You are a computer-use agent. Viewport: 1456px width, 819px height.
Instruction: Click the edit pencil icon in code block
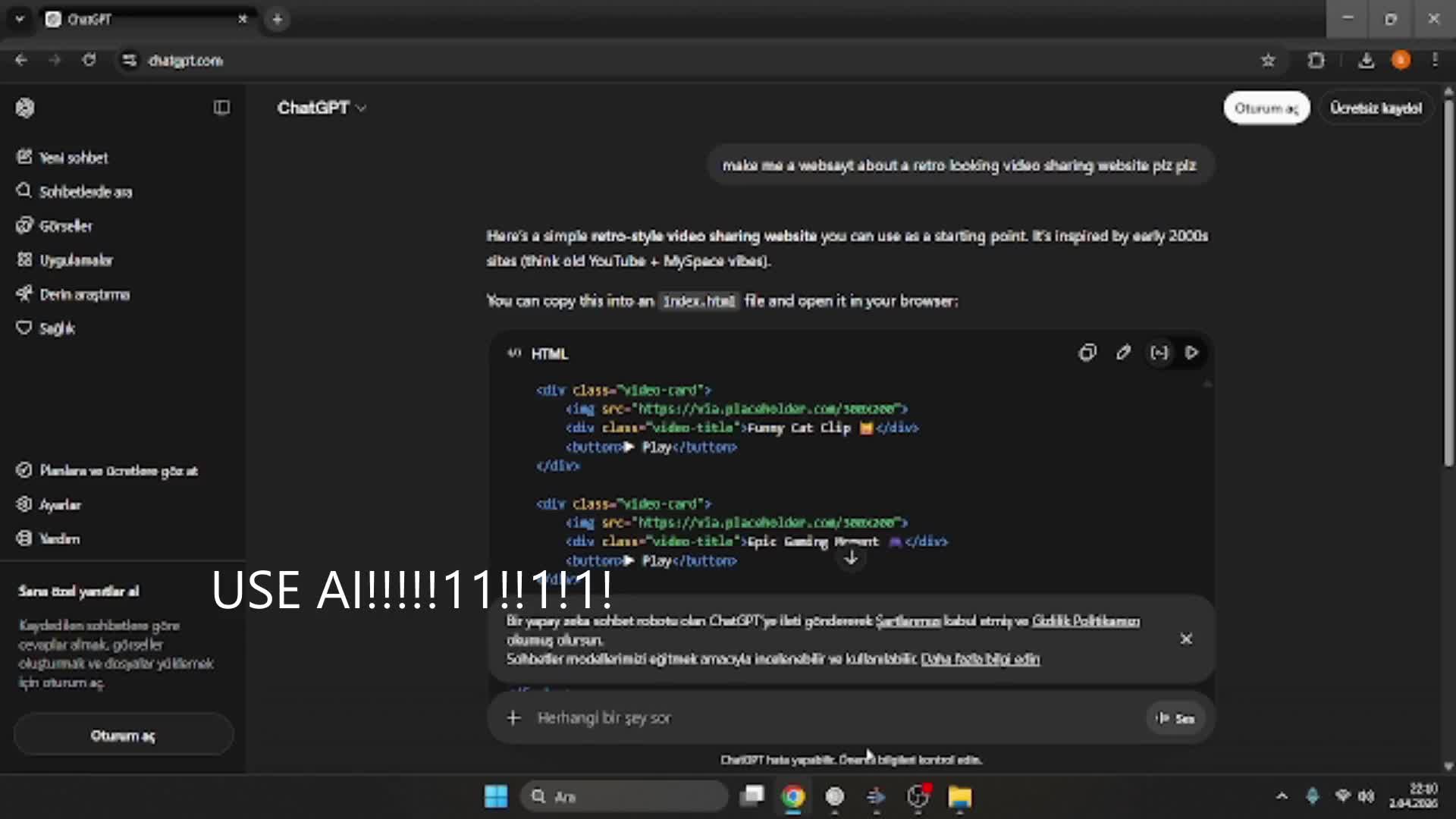(1123, 353)
